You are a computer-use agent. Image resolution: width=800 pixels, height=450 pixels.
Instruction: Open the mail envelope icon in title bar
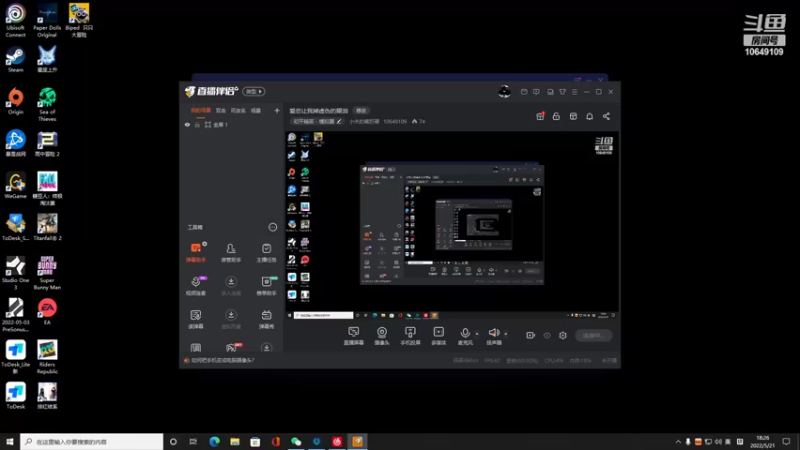pos(524,92)
